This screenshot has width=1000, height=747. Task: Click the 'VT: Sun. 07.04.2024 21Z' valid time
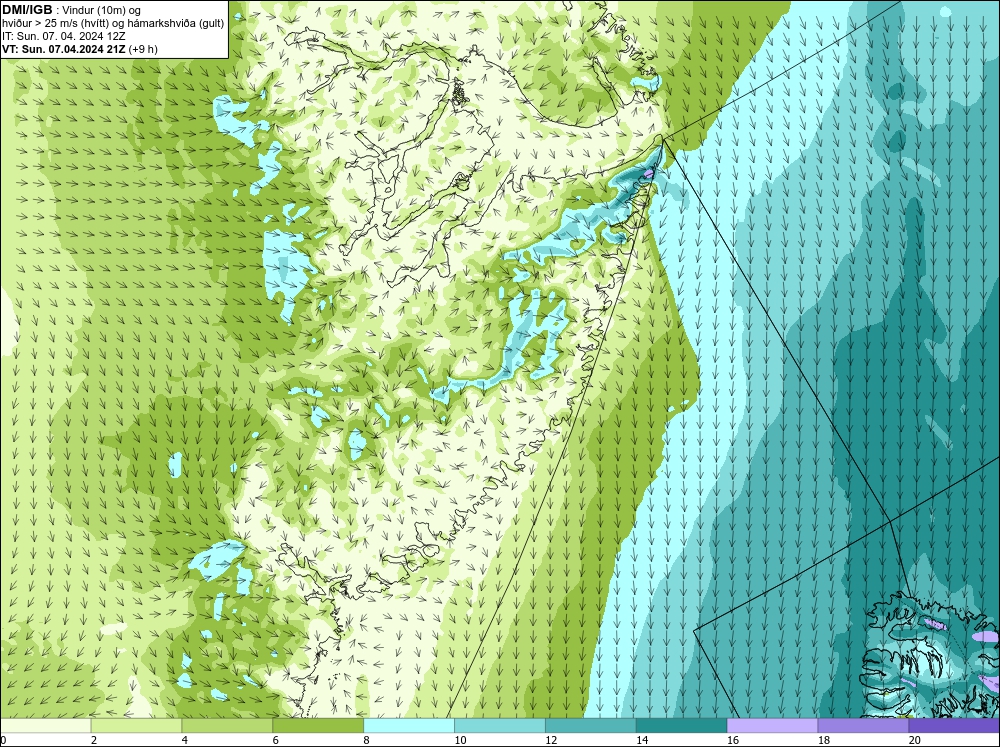tap(64, 49)
